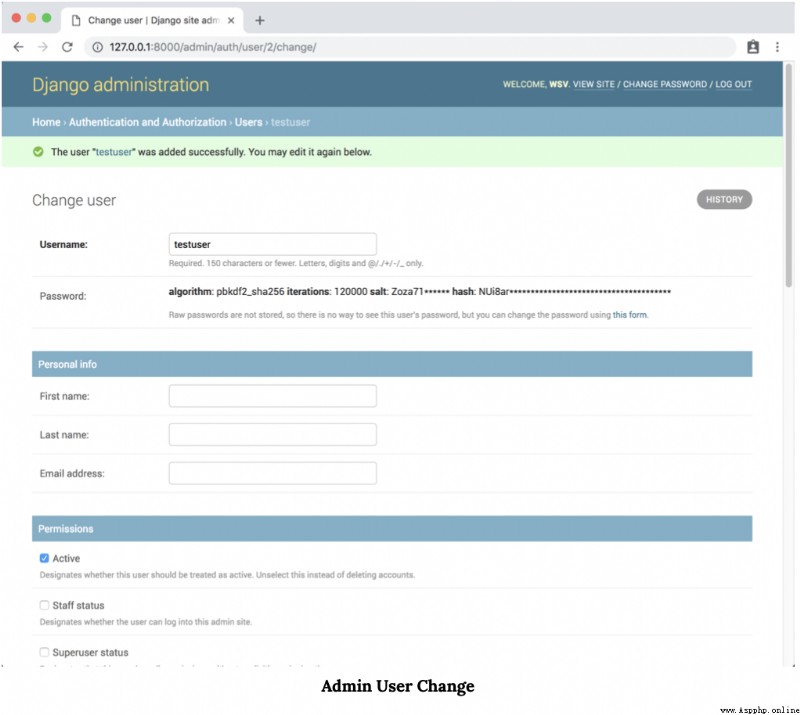Viewport: 800px width, 715px height.
Task: Enable the Superuser status checkbox
Action: pyautogui.click(x=44, y=652)
